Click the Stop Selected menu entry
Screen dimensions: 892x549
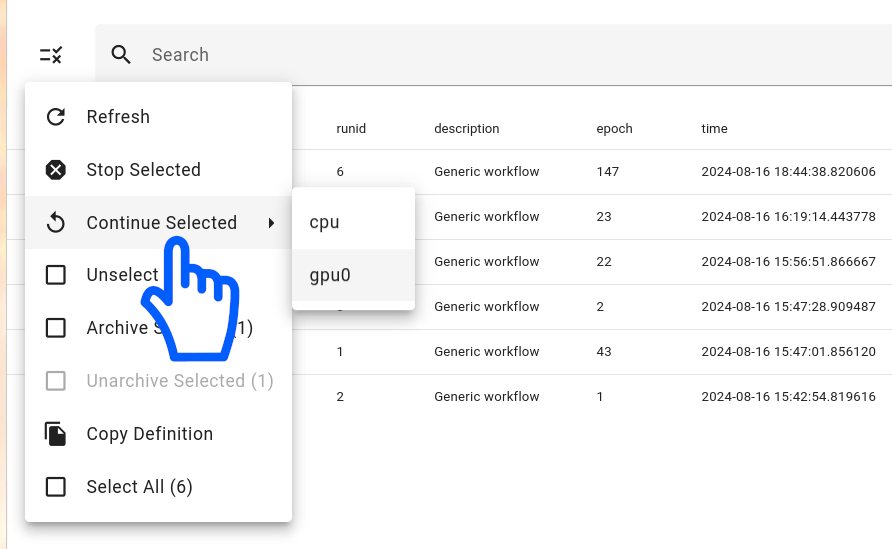pos(143,170)
